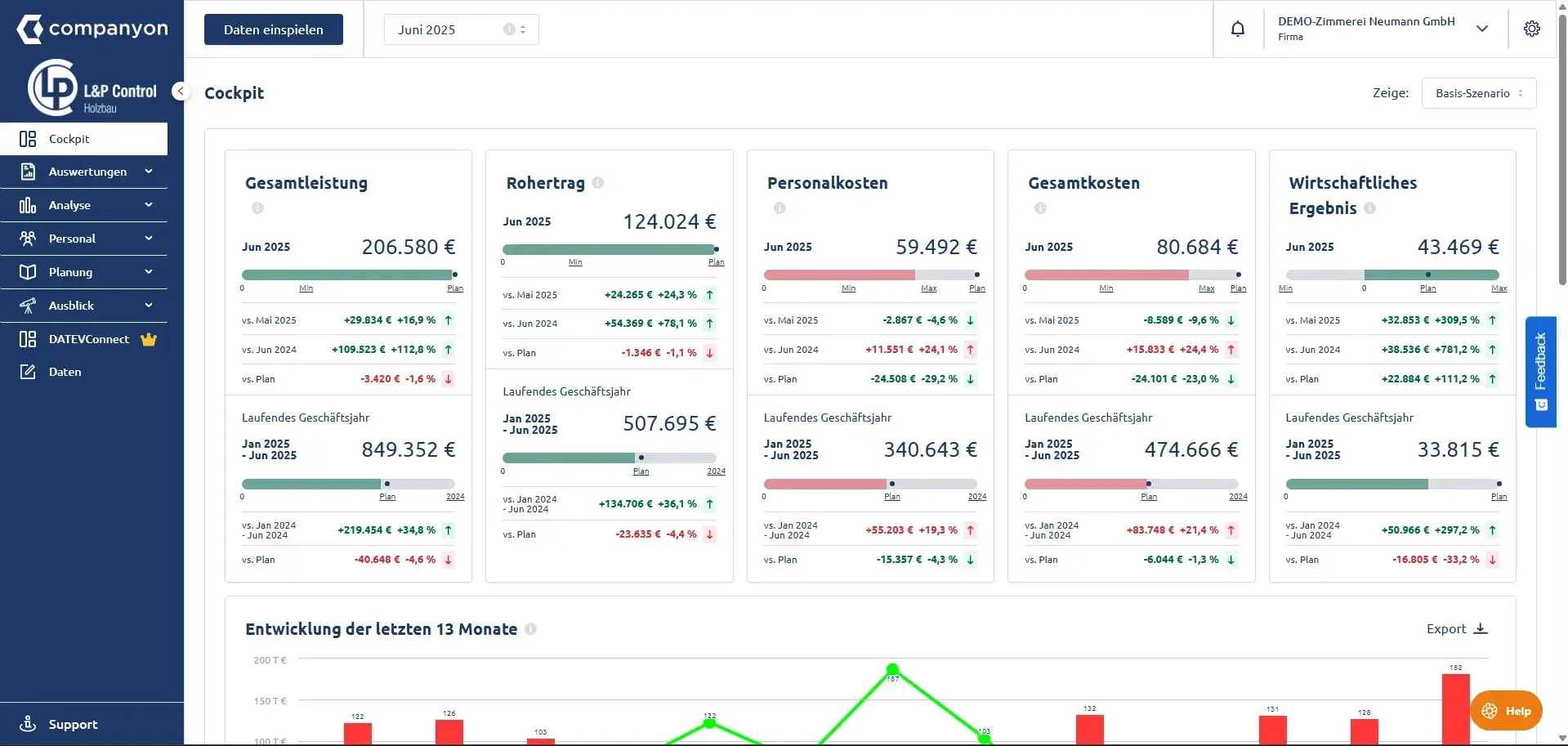Click the Export download icon
The width and height of the screenshot is (1568, 746).
pyautogui.click(x=1481, y=628)
